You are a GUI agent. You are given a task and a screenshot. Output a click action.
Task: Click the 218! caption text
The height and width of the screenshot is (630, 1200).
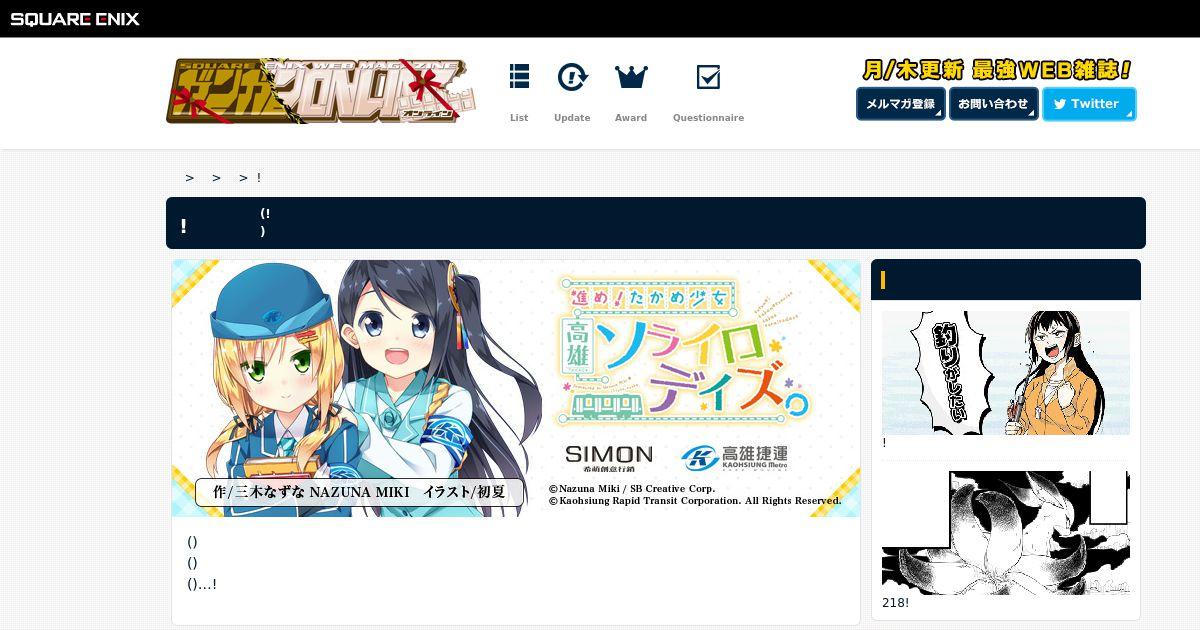click(x=895, y=603)
